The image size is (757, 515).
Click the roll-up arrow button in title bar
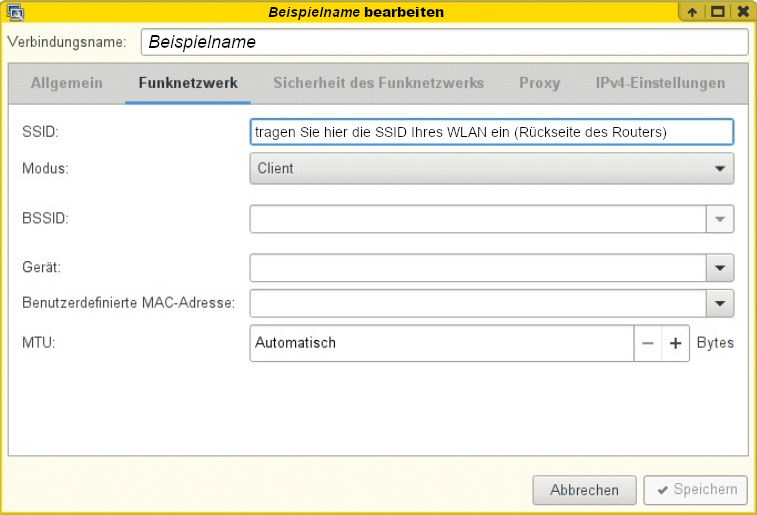pos(692,12)
